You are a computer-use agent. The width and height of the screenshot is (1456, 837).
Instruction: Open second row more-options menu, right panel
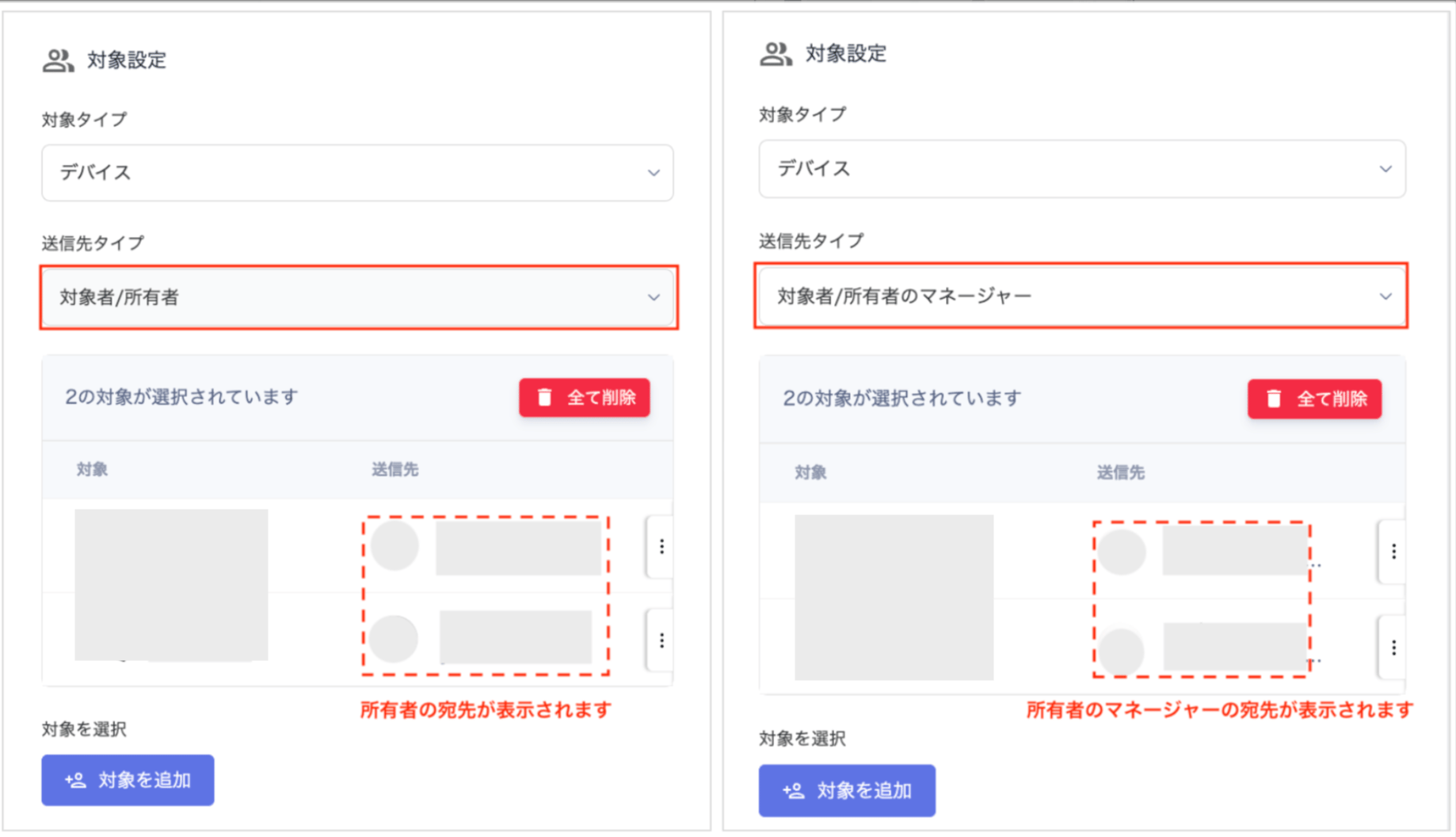pos(1393,648)
